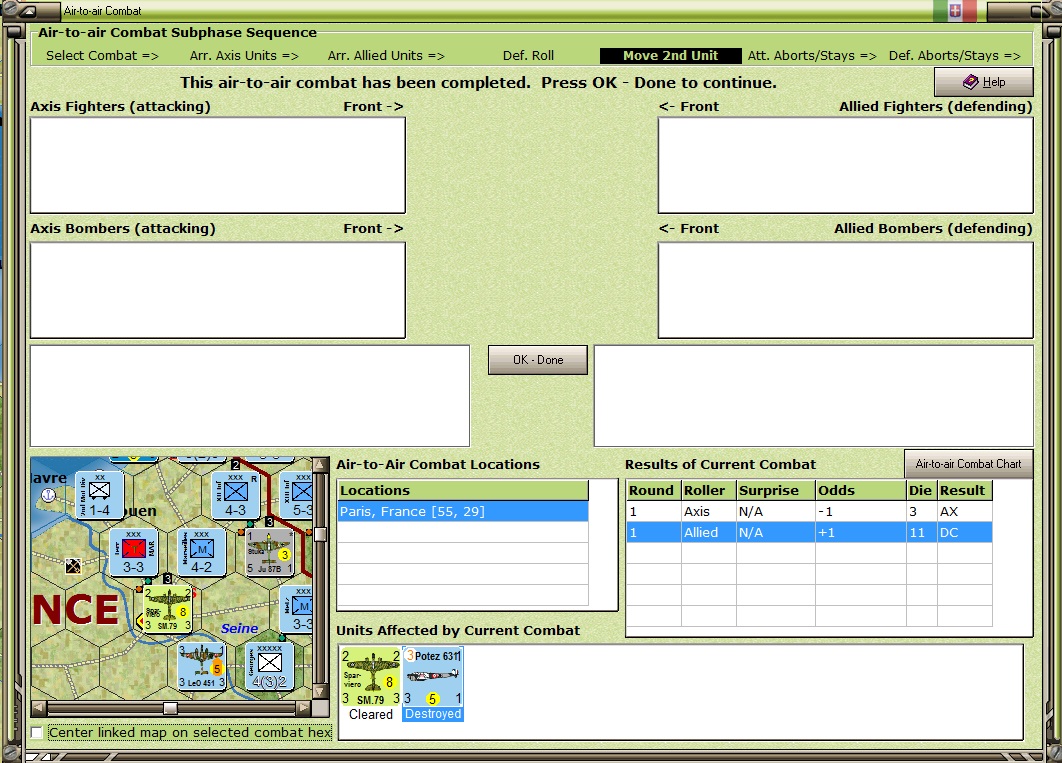Click map vertical scrollbar down arrow
Viewport: 1062px width, 763px height.
pos(320,691)
